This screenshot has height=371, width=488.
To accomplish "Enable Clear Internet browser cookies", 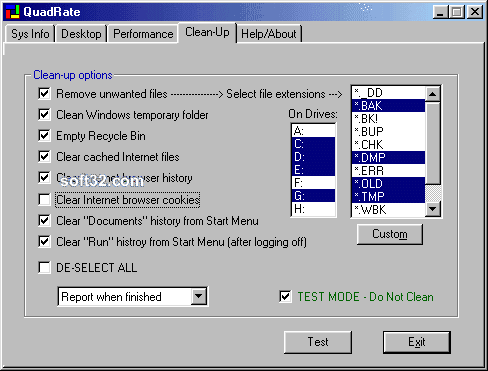I will [44, 200].
